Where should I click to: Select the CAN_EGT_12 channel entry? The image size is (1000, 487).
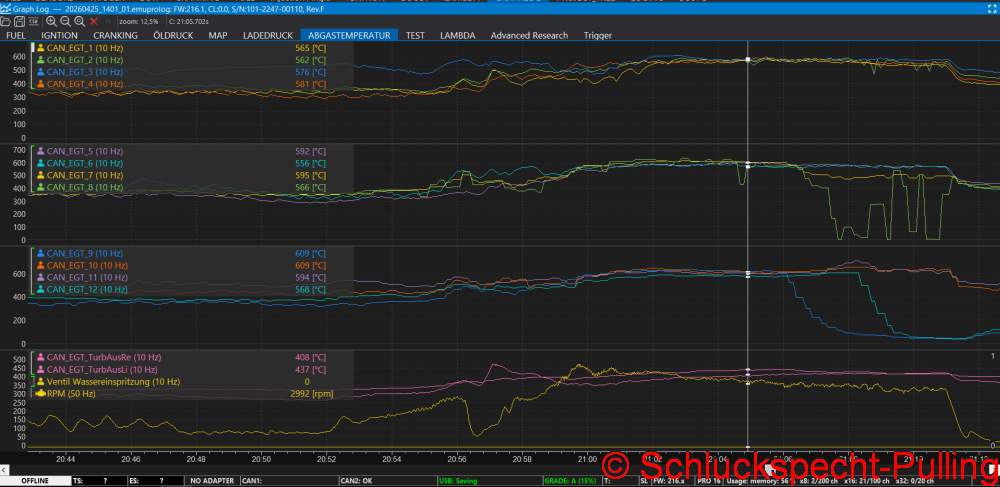click(x=82, y=289)
